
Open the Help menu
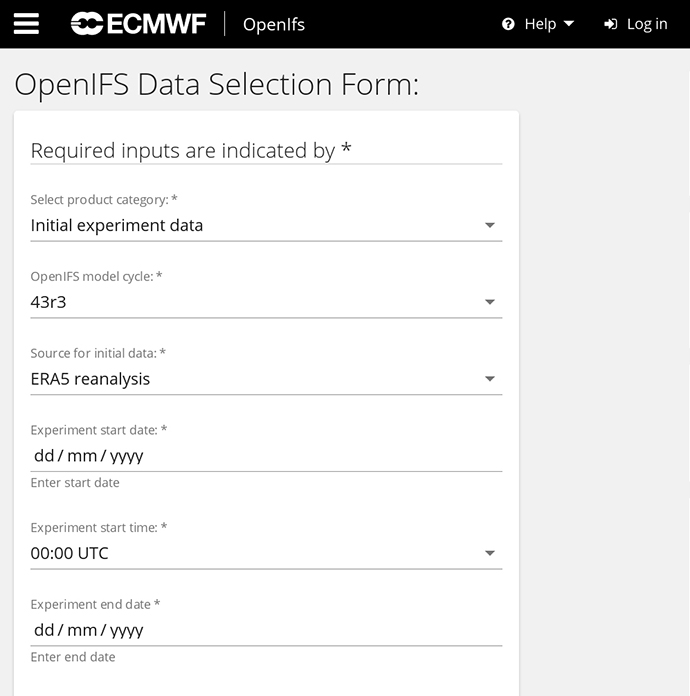pyautogui.click(x=538, y=24)
